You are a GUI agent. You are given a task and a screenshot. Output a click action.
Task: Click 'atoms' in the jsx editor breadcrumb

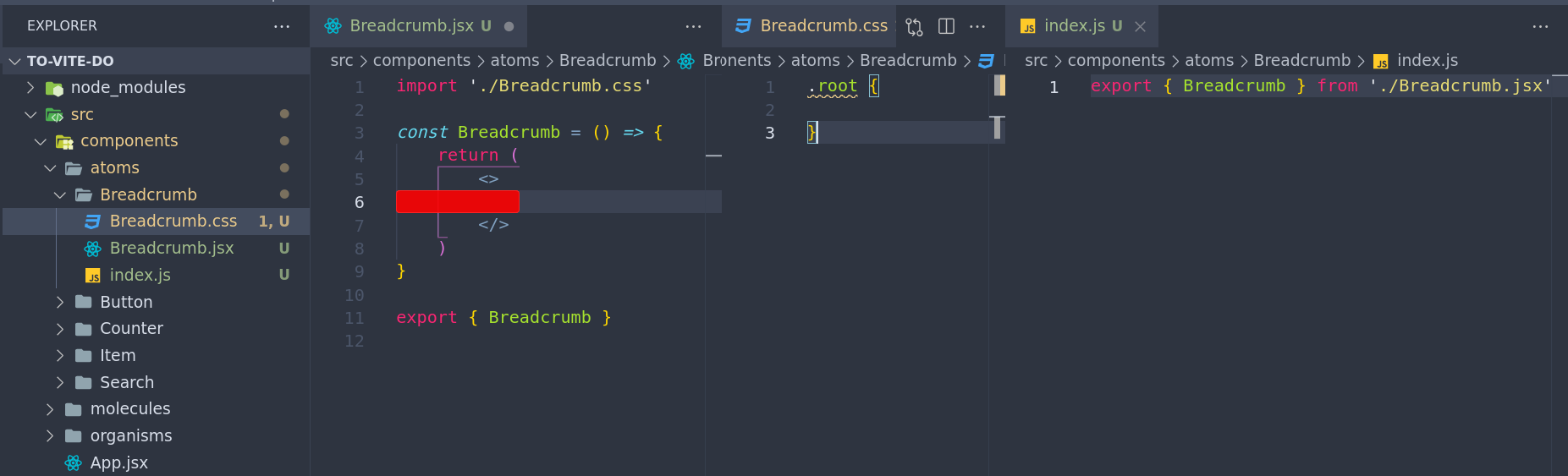click(514, 61)
